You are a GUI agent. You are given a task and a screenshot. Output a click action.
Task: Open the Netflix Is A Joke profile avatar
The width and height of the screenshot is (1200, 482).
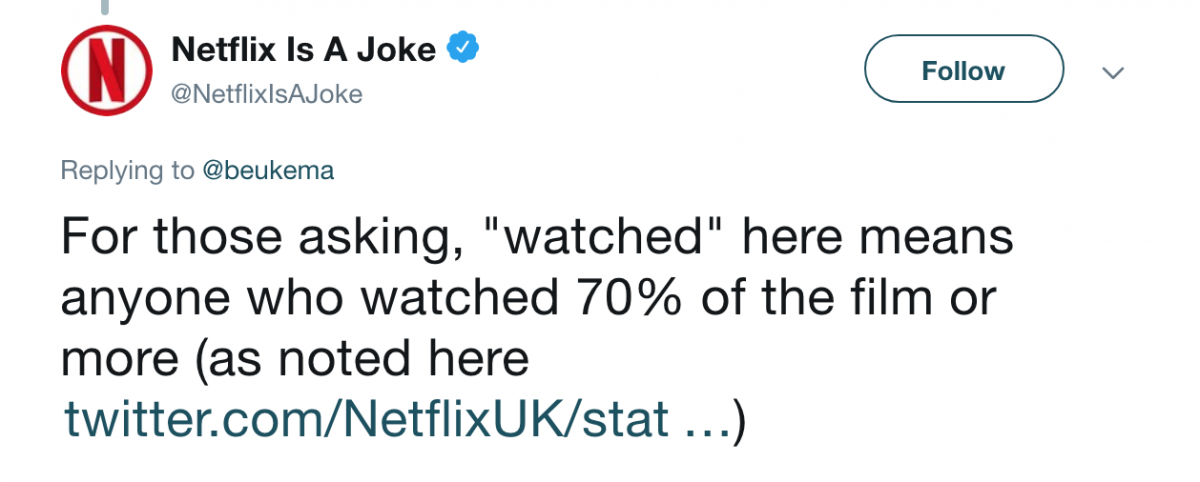(x=105, y=70)
